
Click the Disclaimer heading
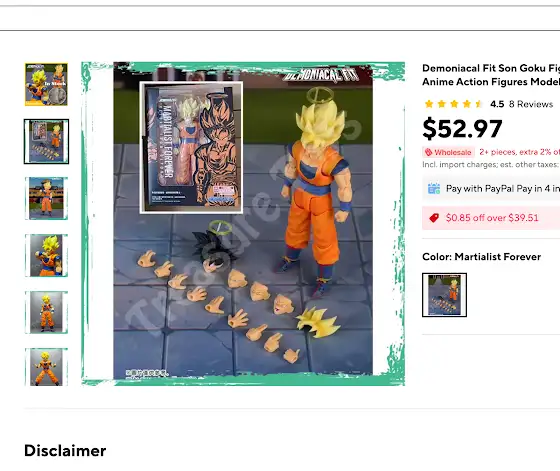[x=65, y=451]
